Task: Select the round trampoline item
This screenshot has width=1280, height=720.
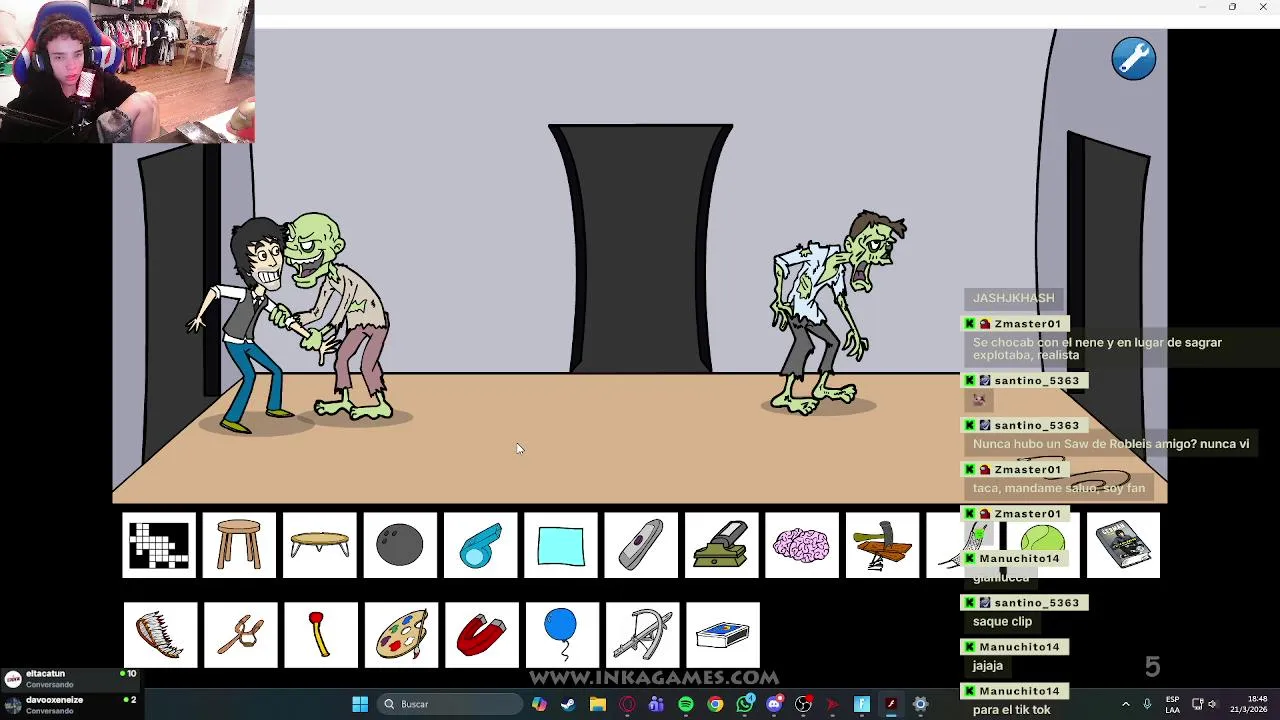Action: [320, 545]
